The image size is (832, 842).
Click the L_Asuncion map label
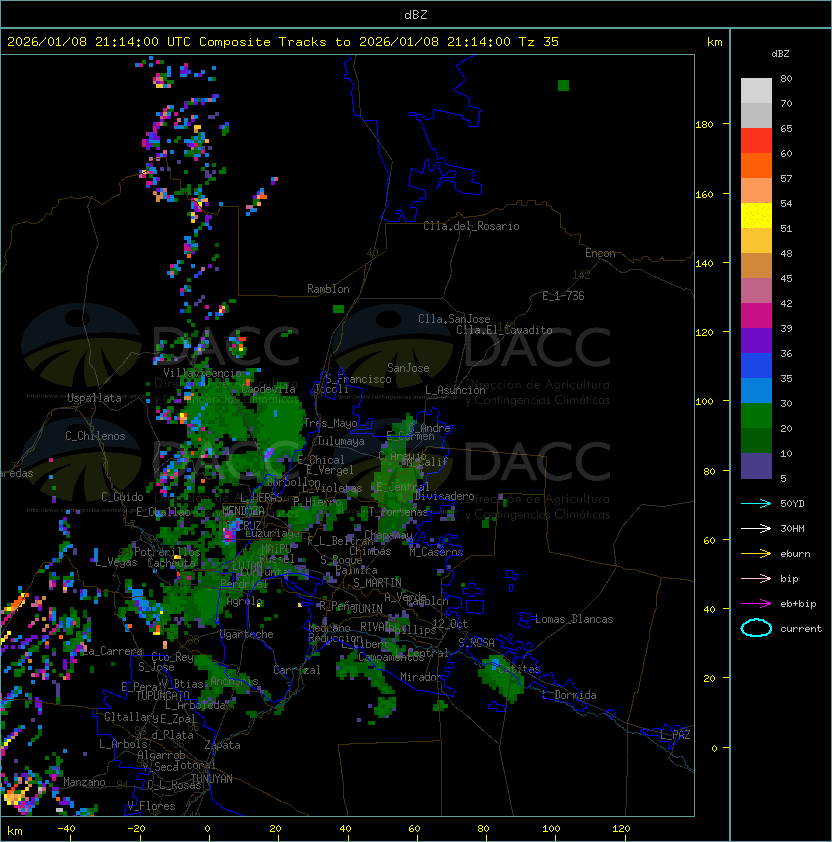pyautogui.click(x=455, y=390)
